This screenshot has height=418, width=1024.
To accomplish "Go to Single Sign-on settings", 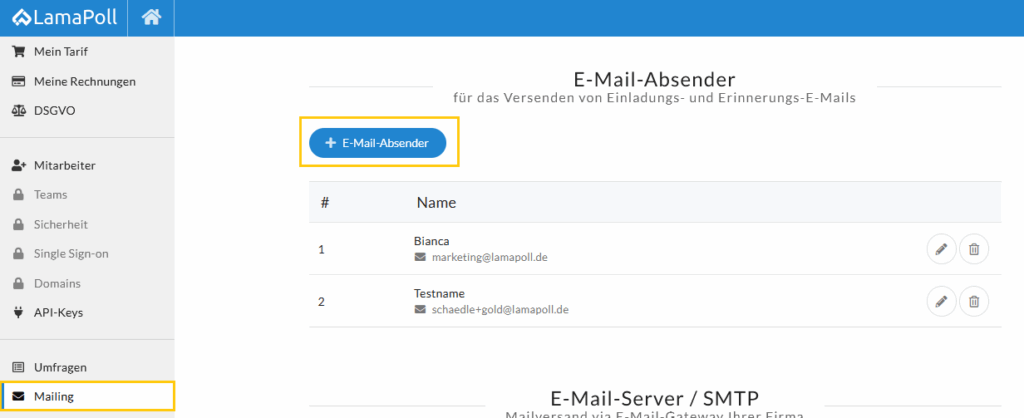I will coord(71,254).
